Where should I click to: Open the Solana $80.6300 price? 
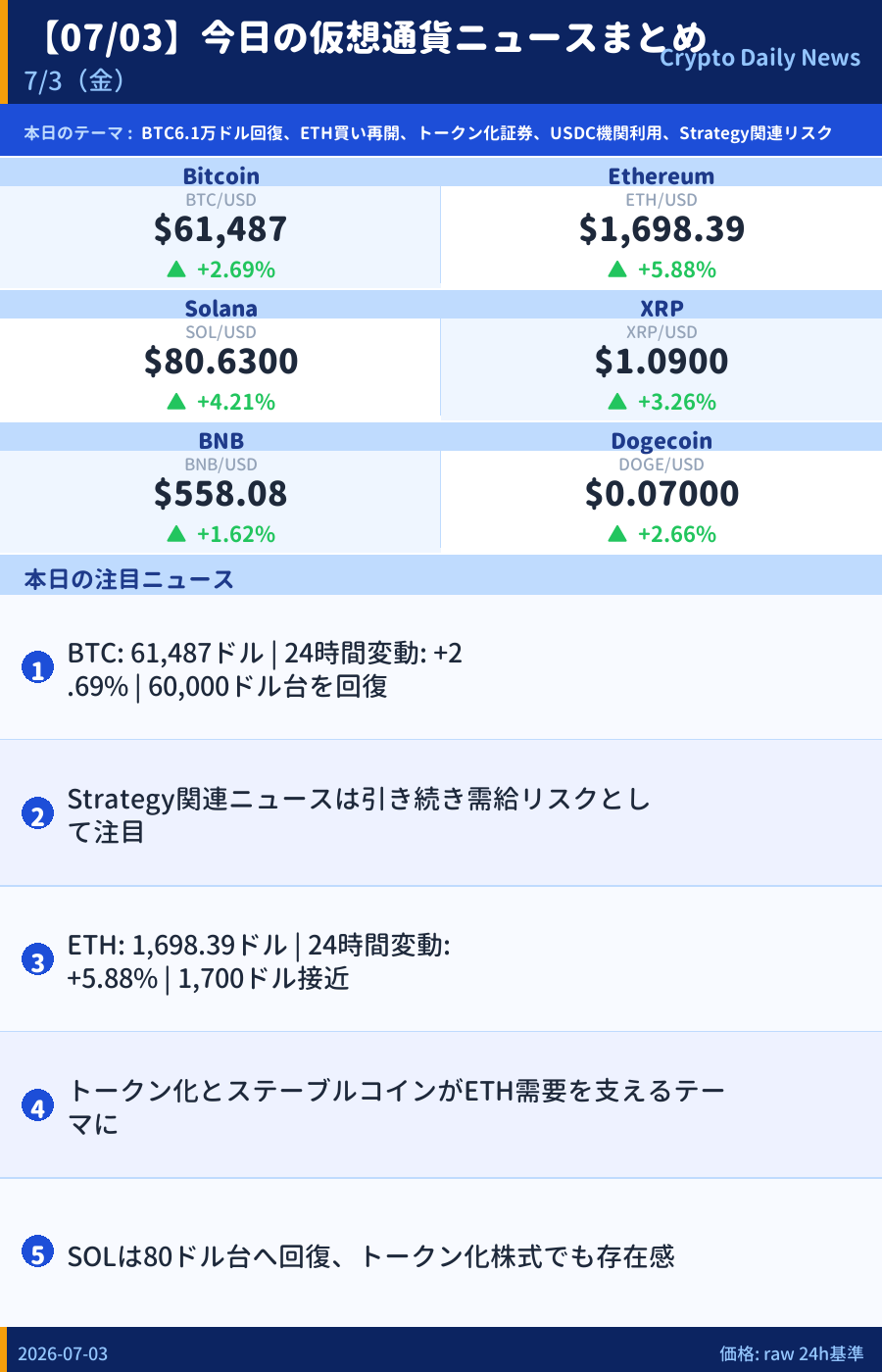point(220,362)
